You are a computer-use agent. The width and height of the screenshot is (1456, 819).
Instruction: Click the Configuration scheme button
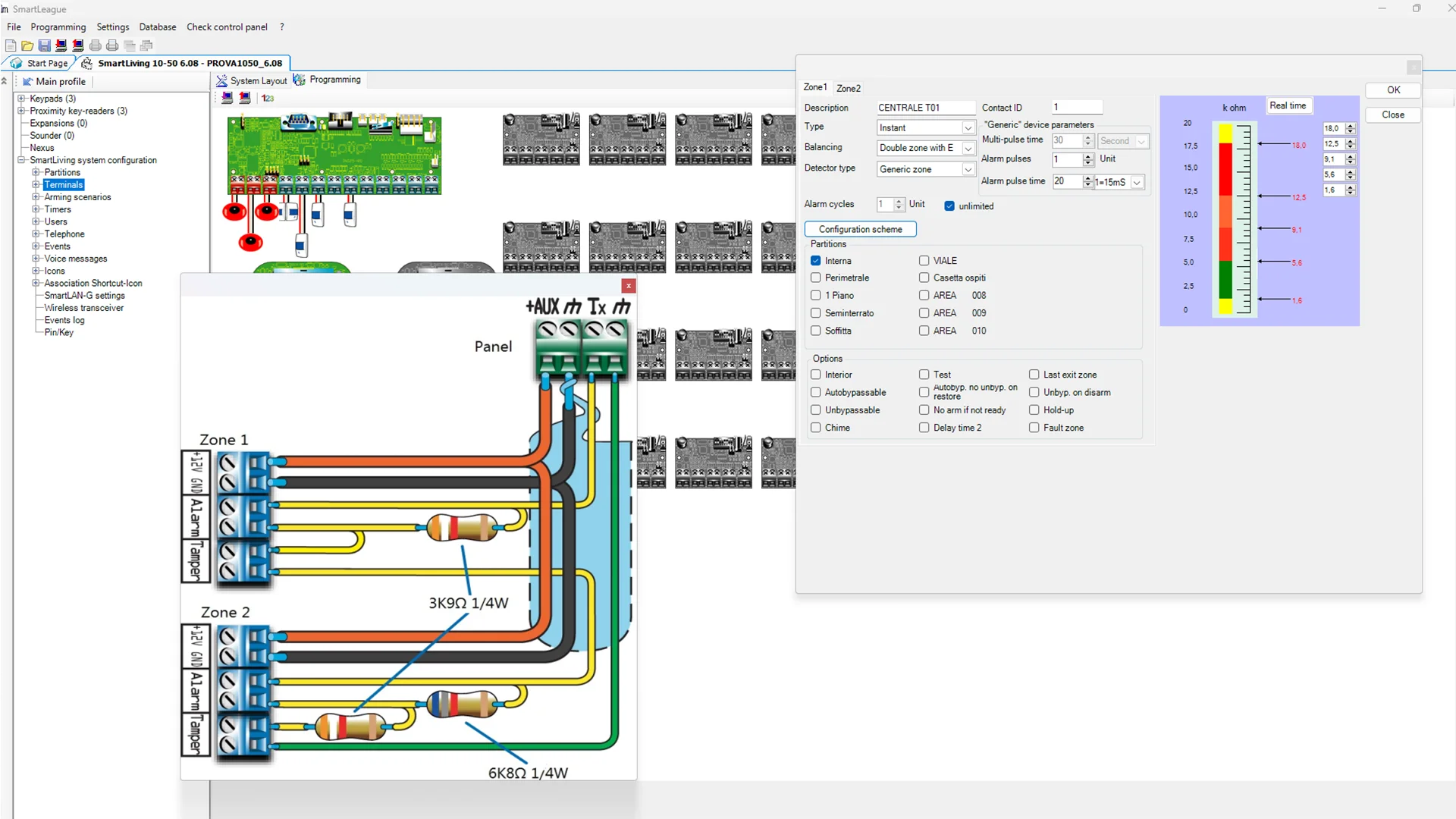[860, 229]
